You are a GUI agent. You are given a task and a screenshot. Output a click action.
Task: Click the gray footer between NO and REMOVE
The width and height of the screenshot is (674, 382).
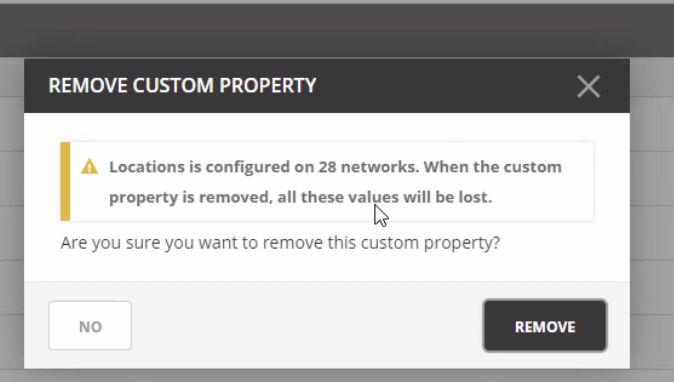pyautogui.click(x=307, y=326)
